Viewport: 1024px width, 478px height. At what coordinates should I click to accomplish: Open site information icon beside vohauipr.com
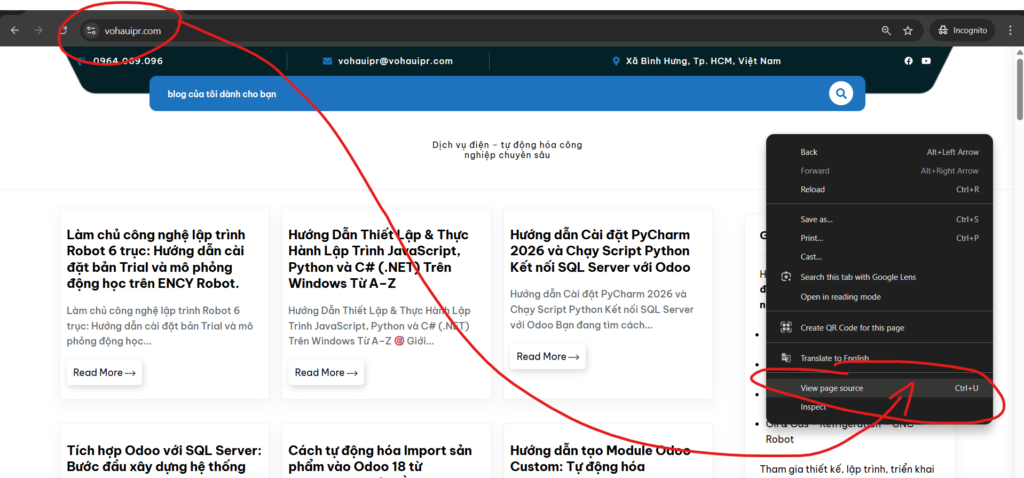[91, 31]
